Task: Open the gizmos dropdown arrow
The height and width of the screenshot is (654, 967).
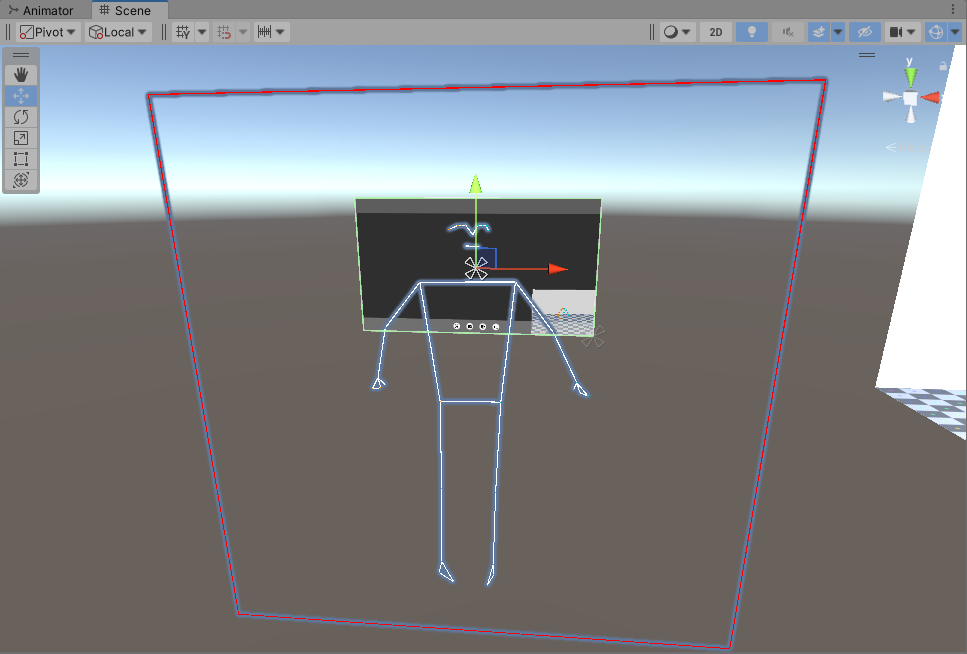Action: point(955,32)
